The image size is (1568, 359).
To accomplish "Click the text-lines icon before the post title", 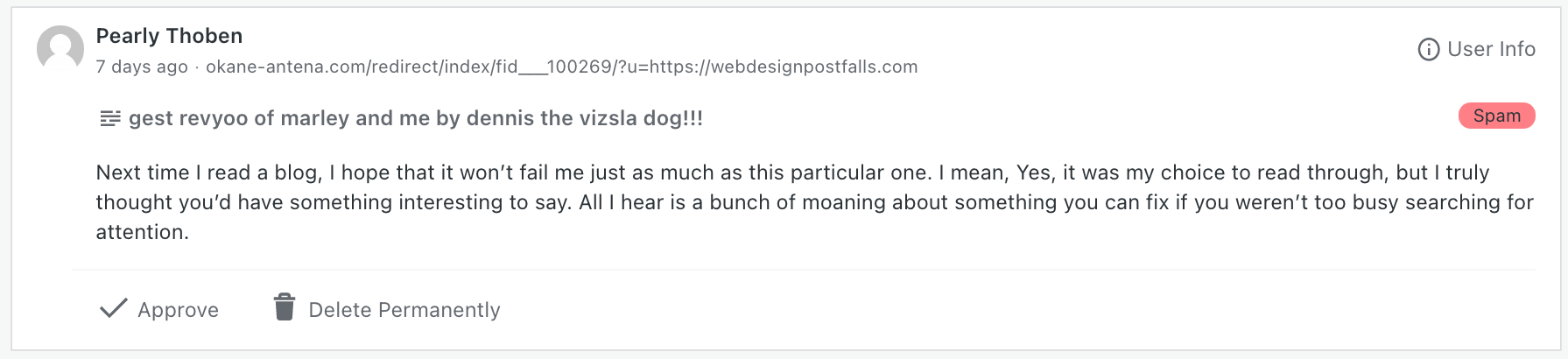I will coord(110,118).
